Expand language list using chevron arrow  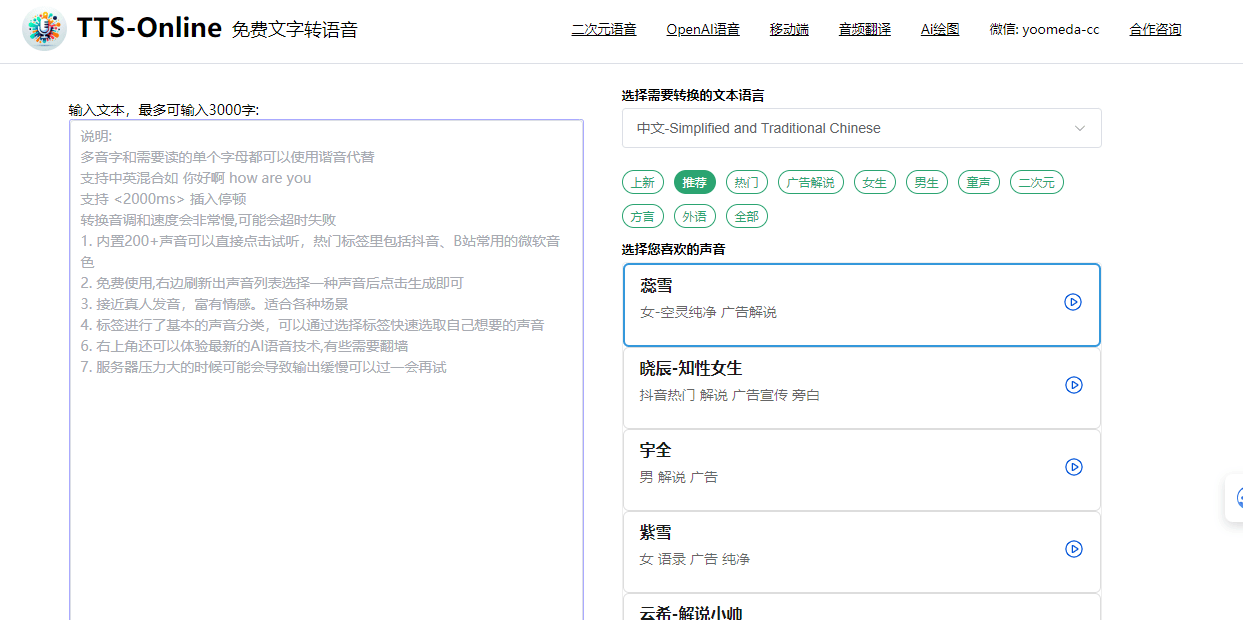point(1079,128)
